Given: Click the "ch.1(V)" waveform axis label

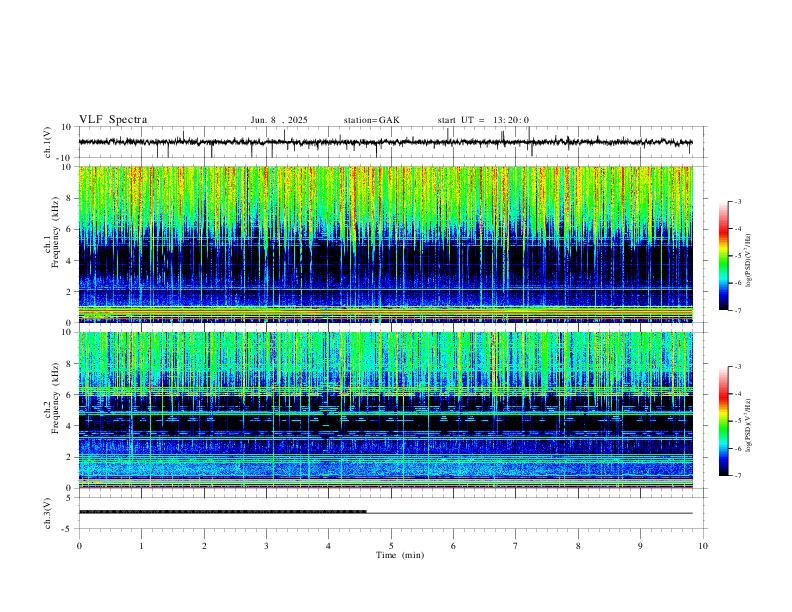Looking at the screenshot, I should click(48, 142).
